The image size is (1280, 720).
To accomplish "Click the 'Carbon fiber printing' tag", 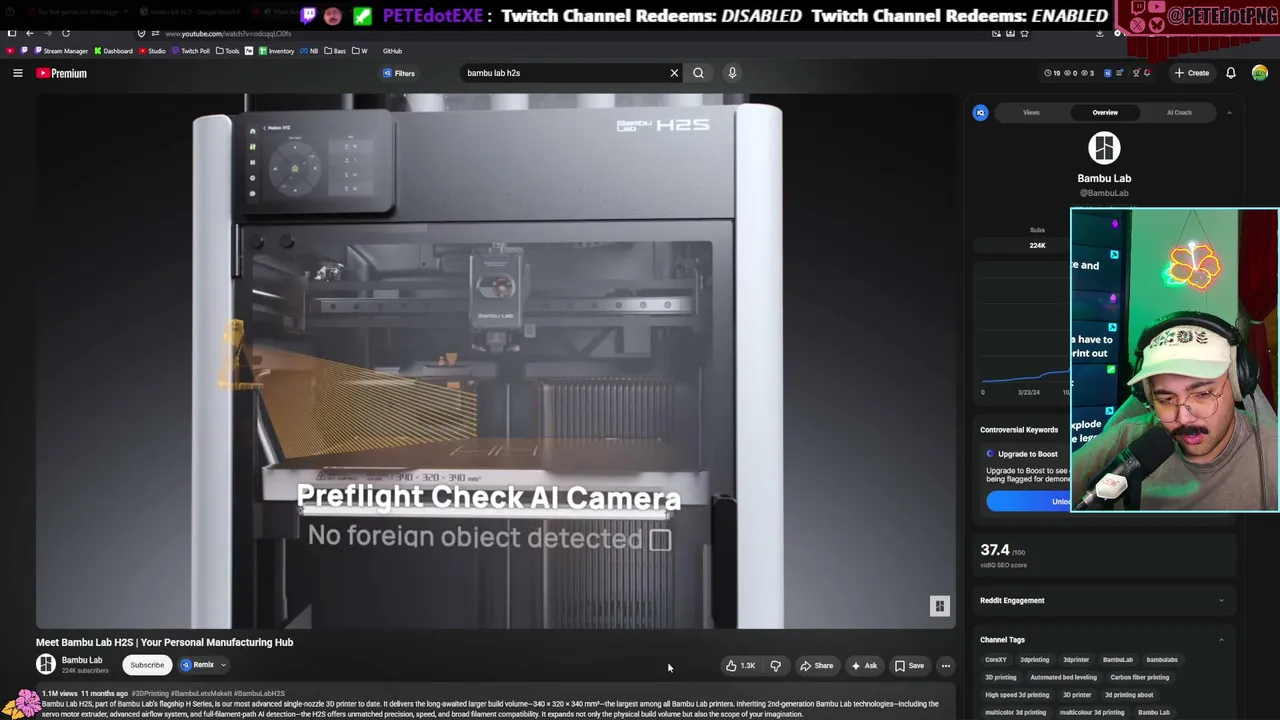I will pos(1140,677).
